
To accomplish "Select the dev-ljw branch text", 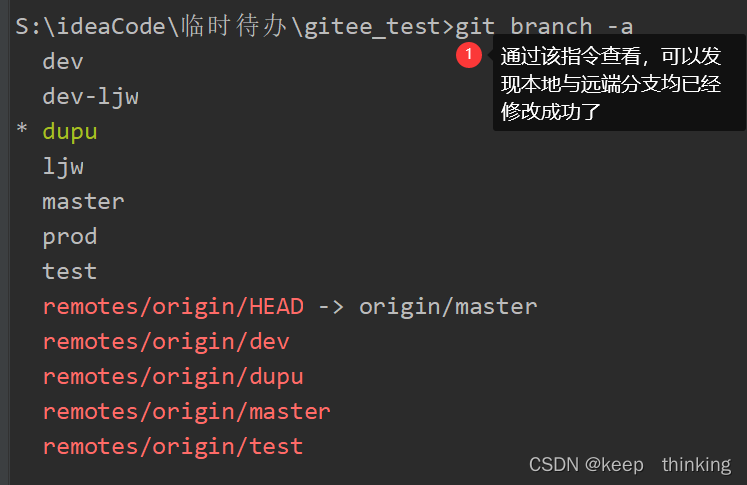I will [x=91, y=97].
